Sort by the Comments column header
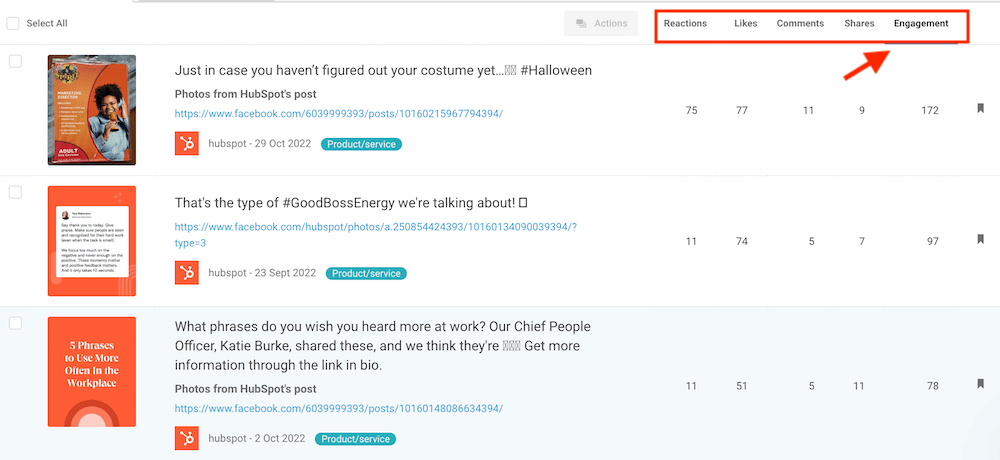 click(800, 24)
